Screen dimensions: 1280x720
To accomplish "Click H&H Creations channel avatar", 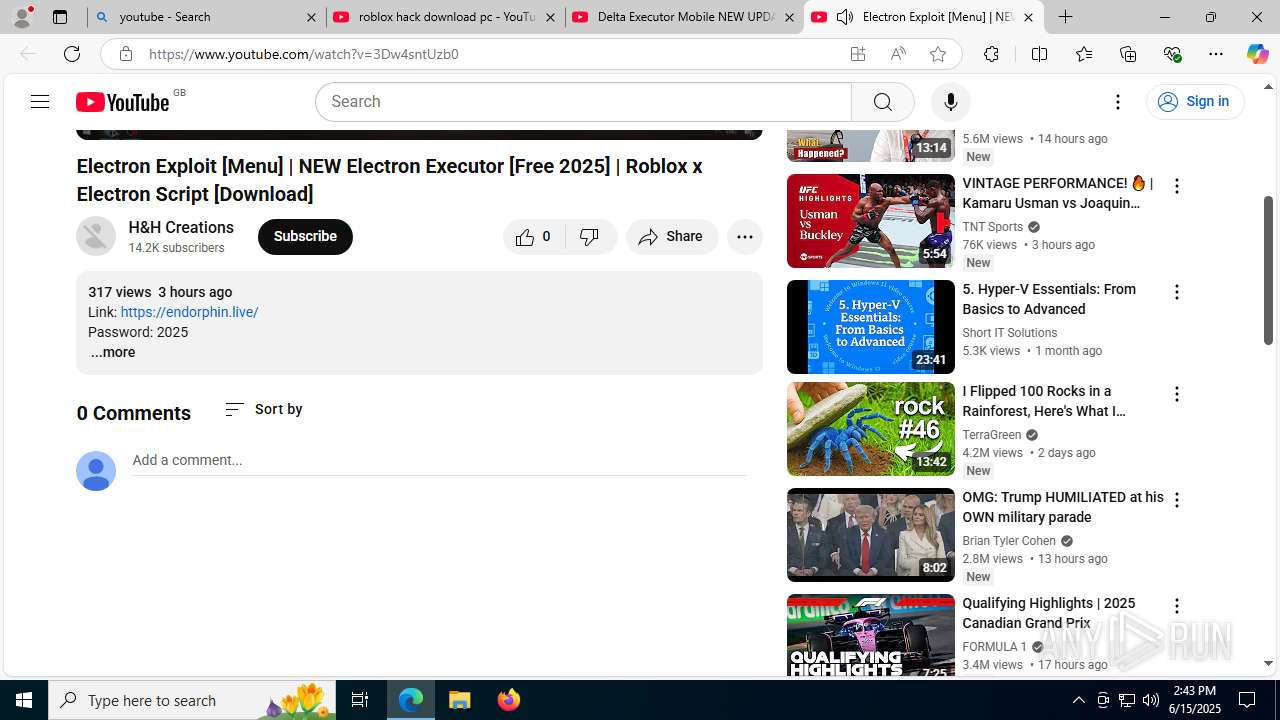I will pos(96,236).
